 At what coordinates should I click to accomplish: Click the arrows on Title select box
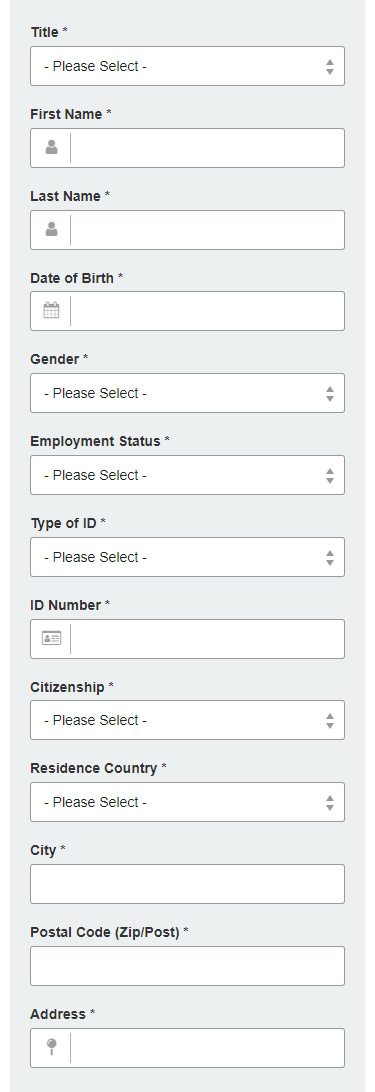(x=330, y=67)
